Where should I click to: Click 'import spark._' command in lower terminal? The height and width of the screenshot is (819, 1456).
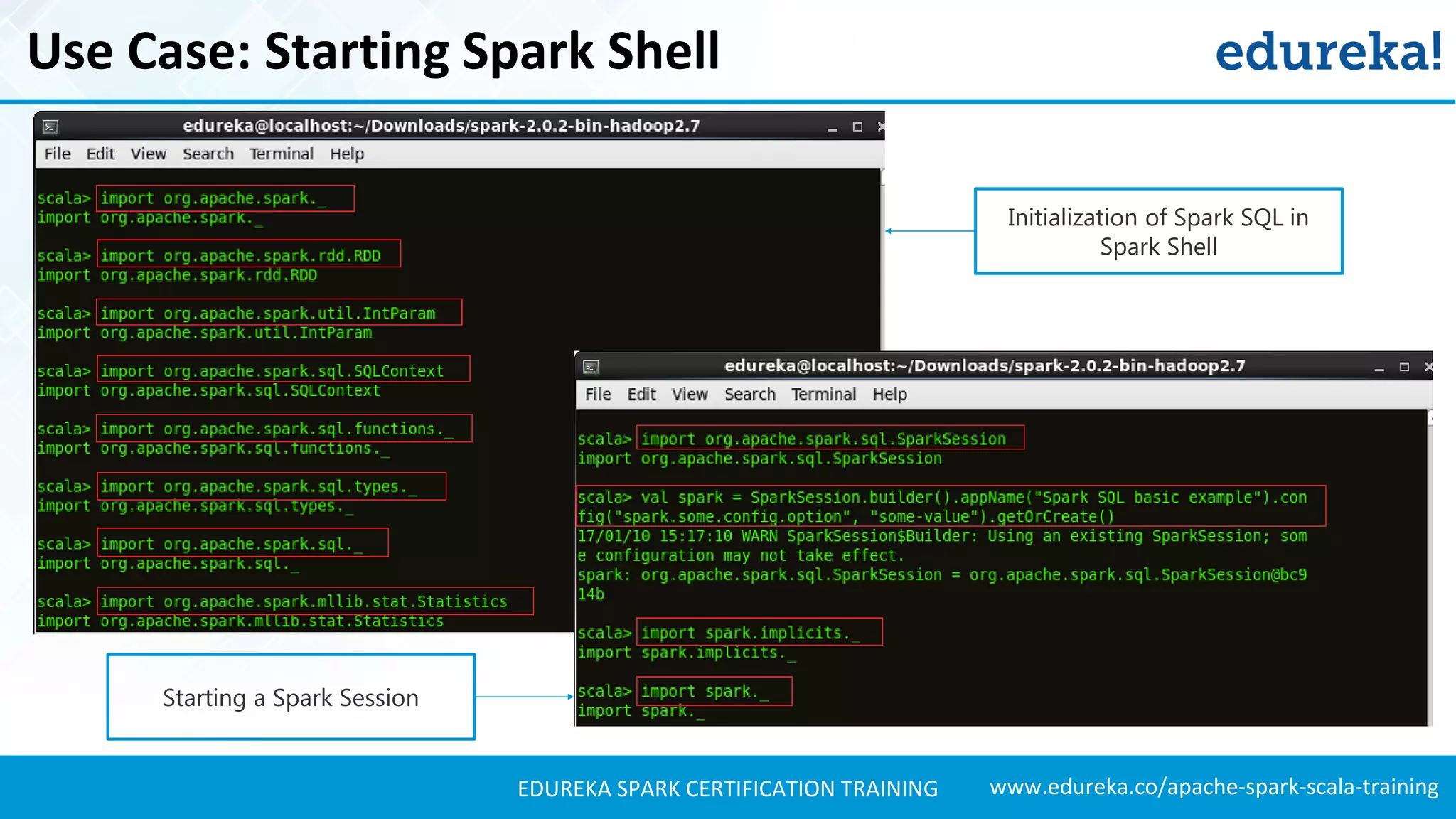pos(714,691)
